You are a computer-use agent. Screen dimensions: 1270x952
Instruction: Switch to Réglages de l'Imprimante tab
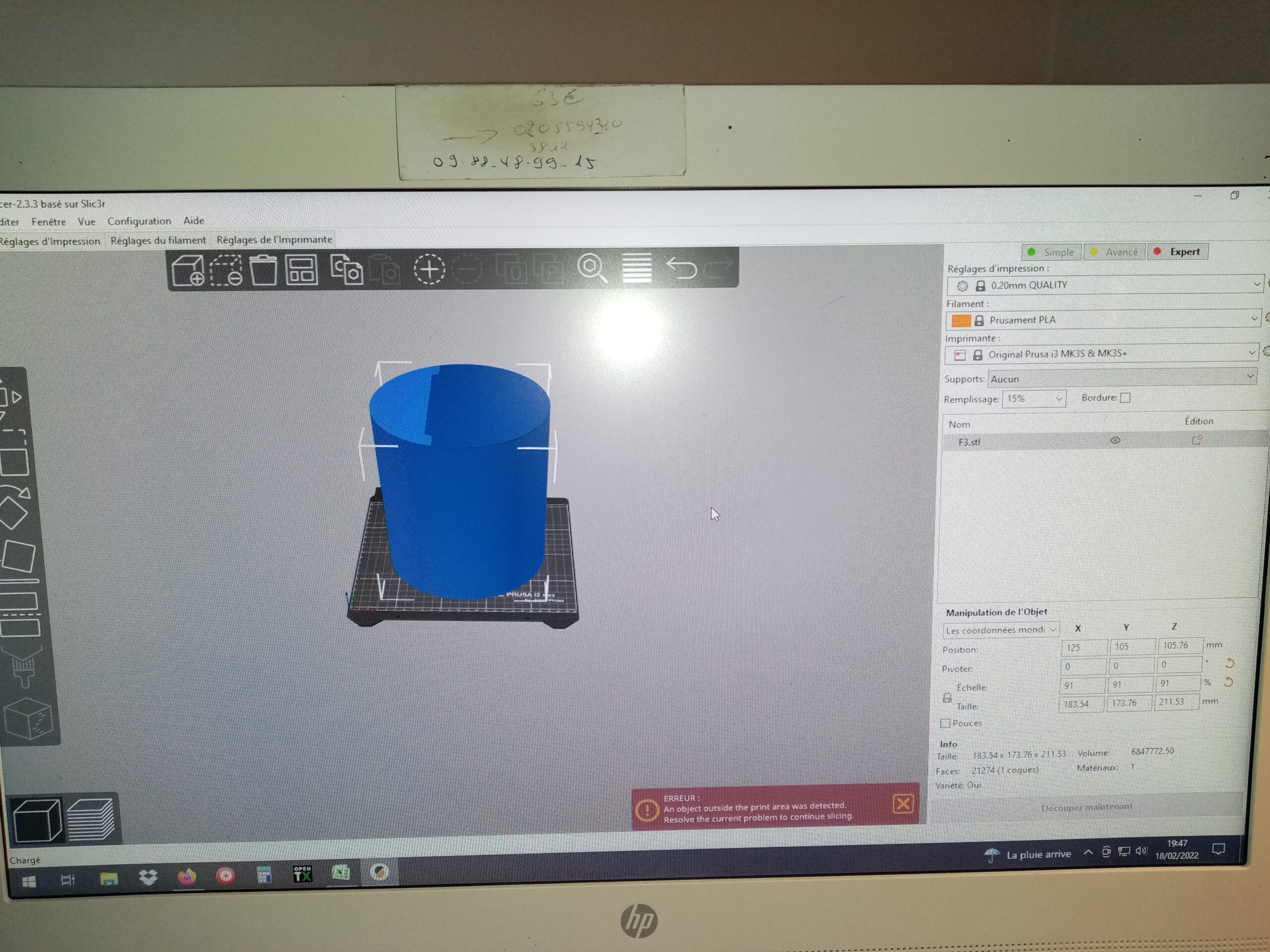274,239
